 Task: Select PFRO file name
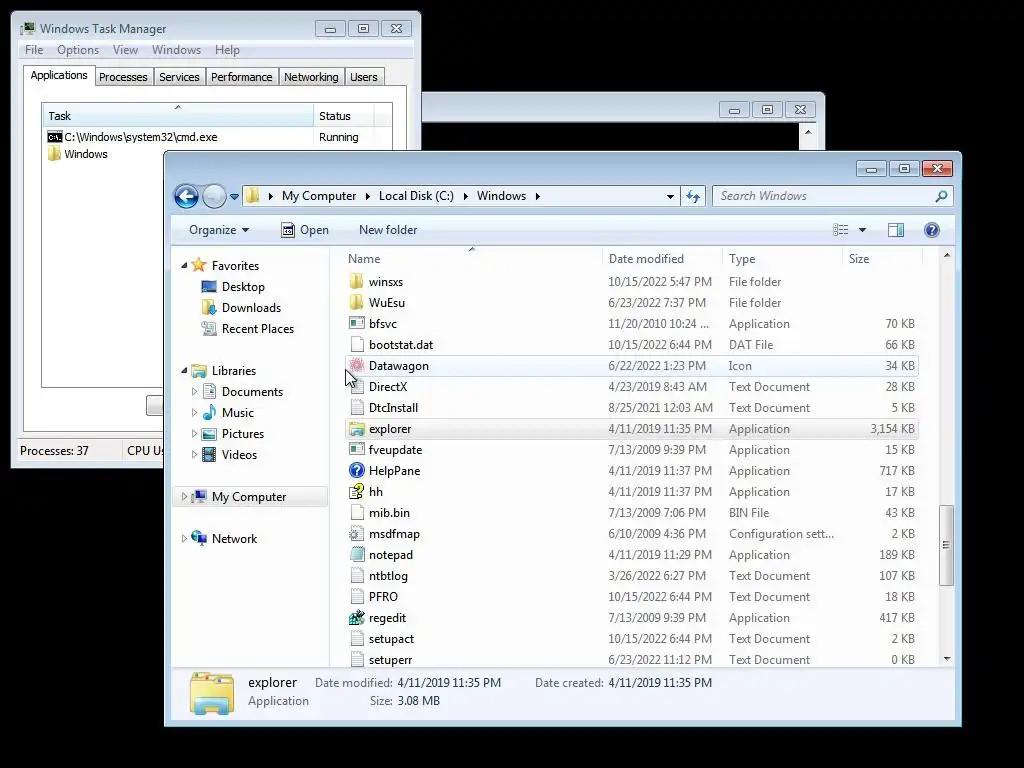point(383,596)
